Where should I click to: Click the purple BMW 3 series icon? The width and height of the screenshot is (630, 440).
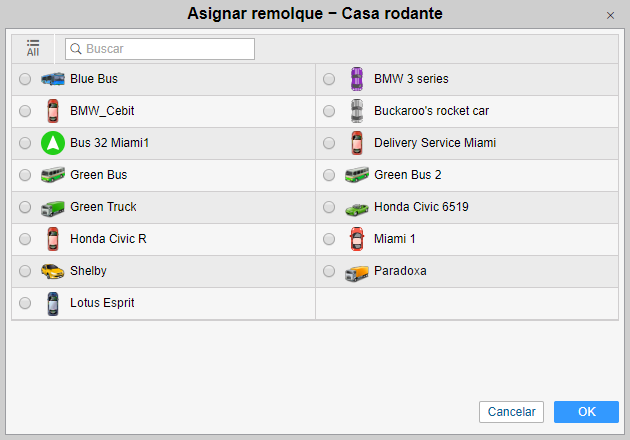pos(356,79)
